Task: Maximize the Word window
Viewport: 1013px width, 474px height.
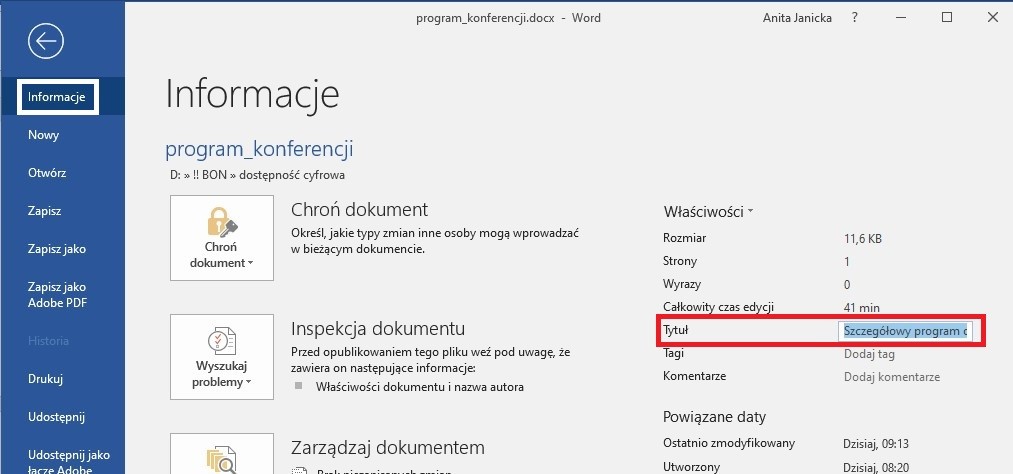Action: point(946,18)
